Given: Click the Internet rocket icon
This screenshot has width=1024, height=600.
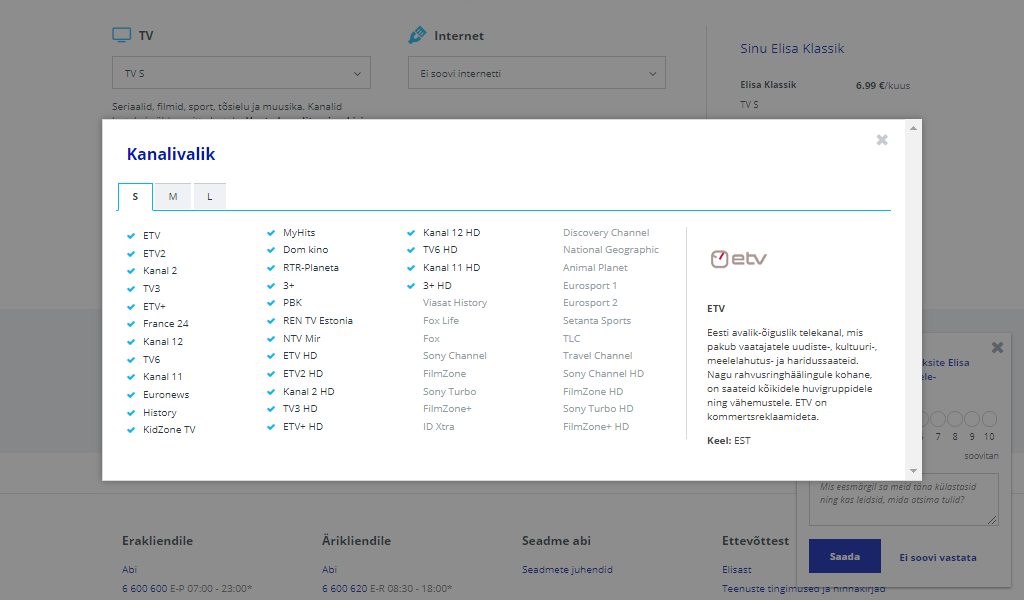Looking at the screenshot, I should 417,35.
